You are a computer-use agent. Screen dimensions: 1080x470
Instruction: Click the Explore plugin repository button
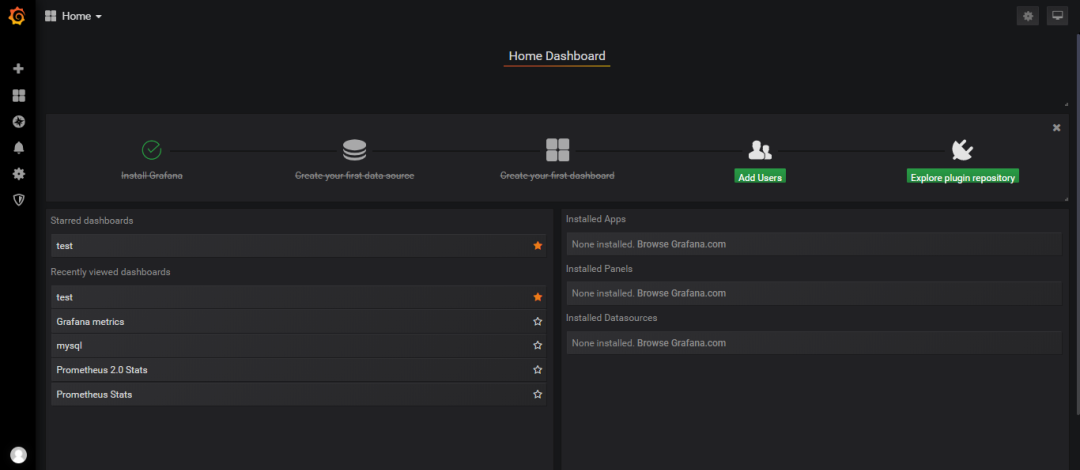point(962,176)
